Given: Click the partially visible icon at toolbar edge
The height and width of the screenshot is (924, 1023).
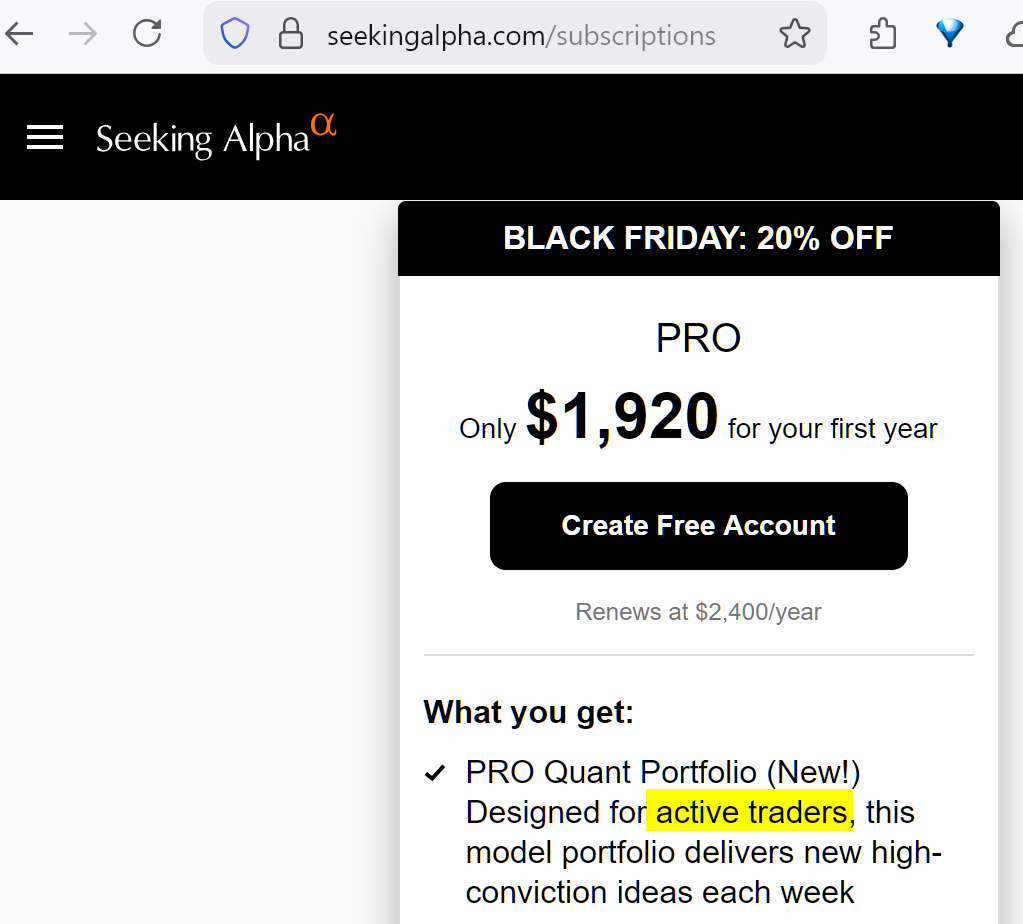Looking at the screenshot, I should pyautogui.click(x=1015, y=34).
